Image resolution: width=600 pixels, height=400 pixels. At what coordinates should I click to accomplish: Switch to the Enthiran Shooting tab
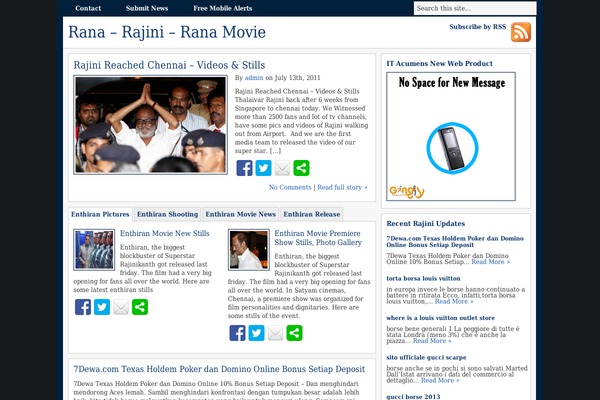click(167, 214)
